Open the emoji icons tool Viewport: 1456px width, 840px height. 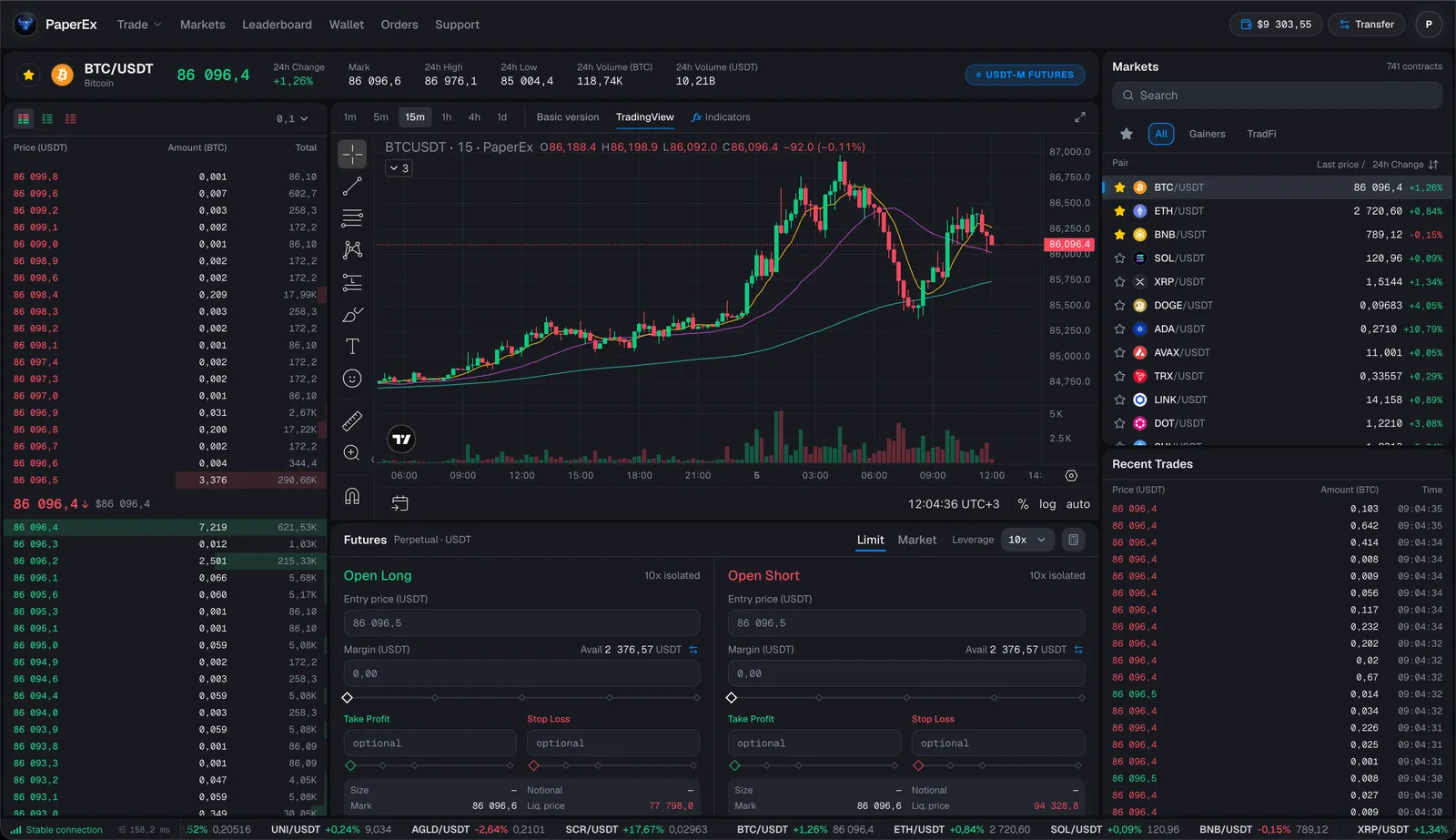(352, 379)
